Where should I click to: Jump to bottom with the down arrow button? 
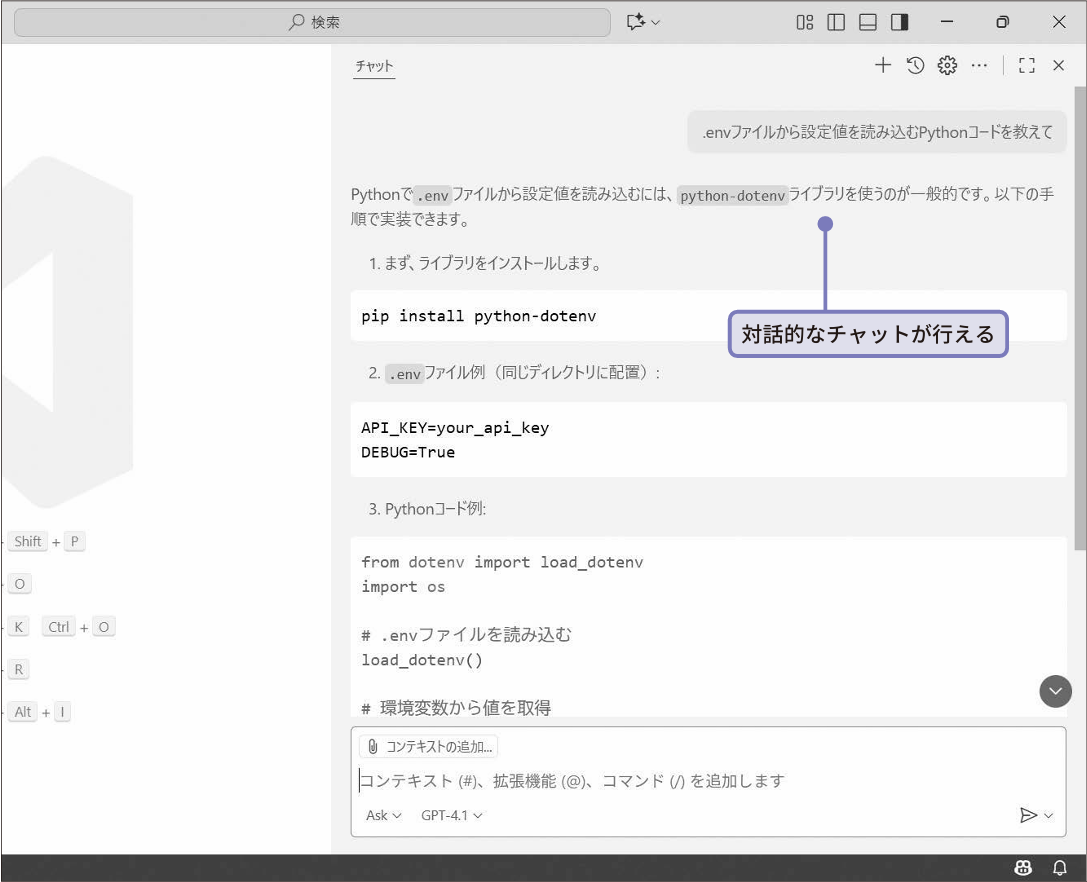(1055, 691)
